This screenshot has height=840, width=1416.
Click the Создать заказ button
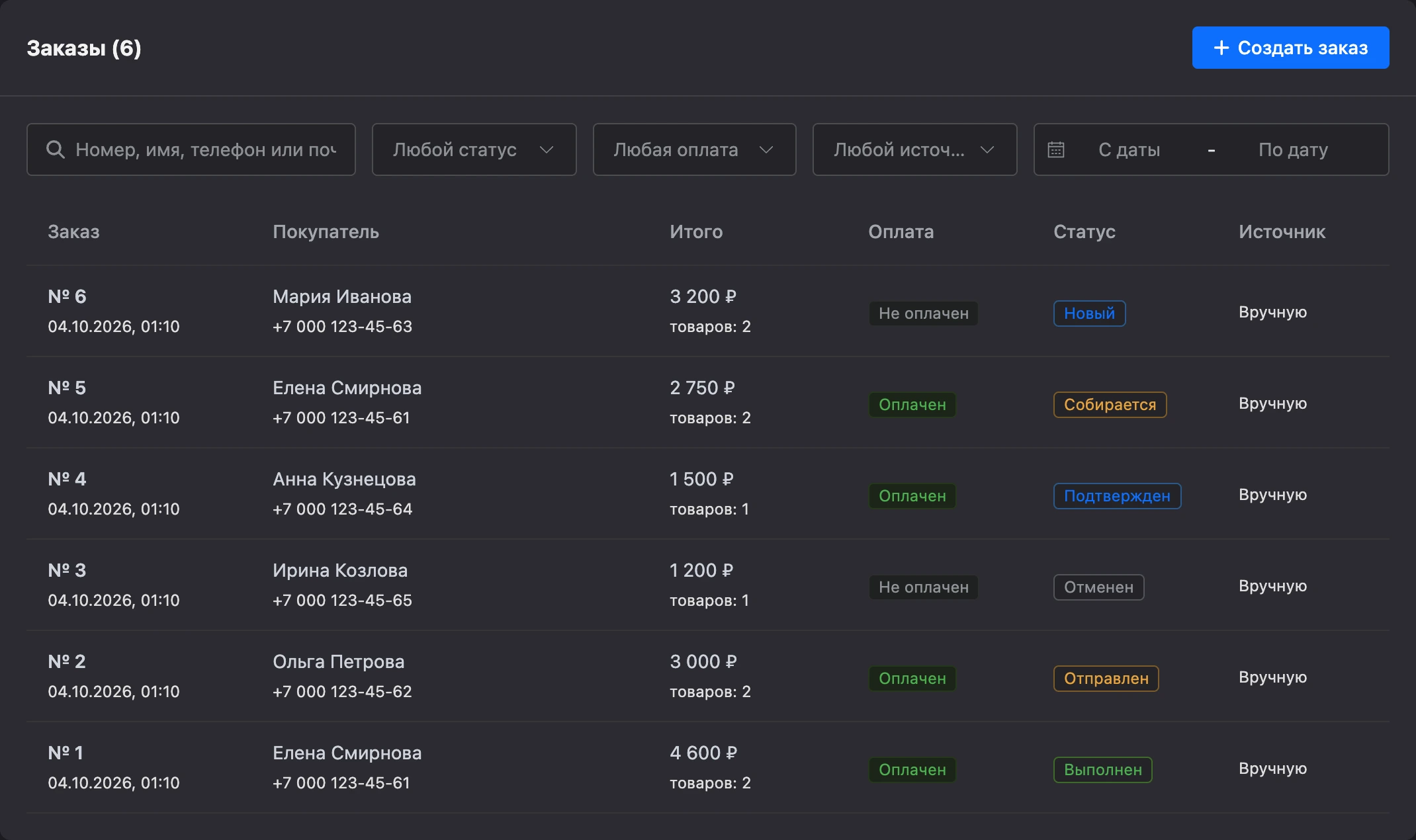(1290, 48)
